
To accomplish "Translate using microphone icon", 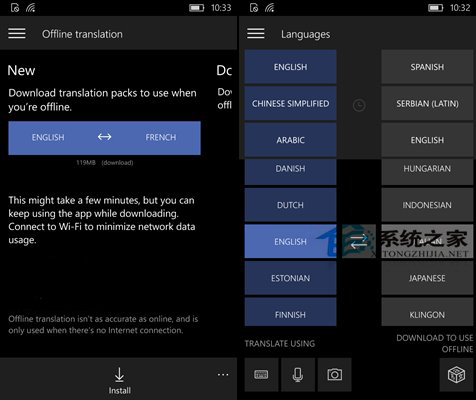I will point(298,375).
